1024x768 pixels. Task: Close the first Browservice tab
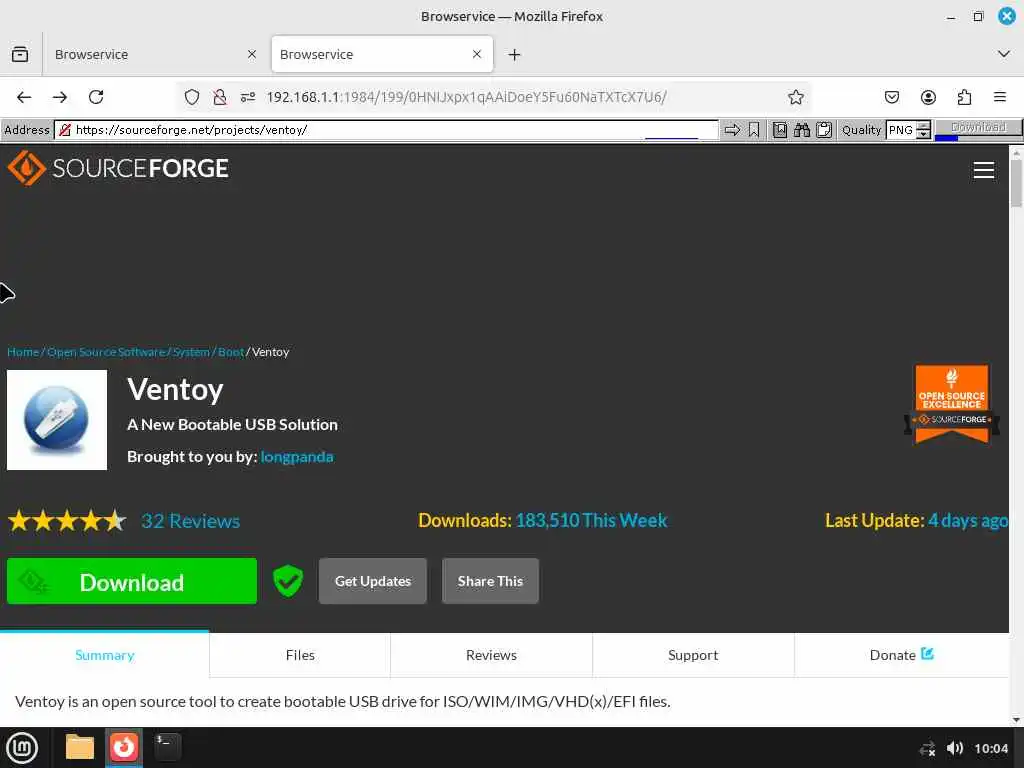click(x=252, y=54)
